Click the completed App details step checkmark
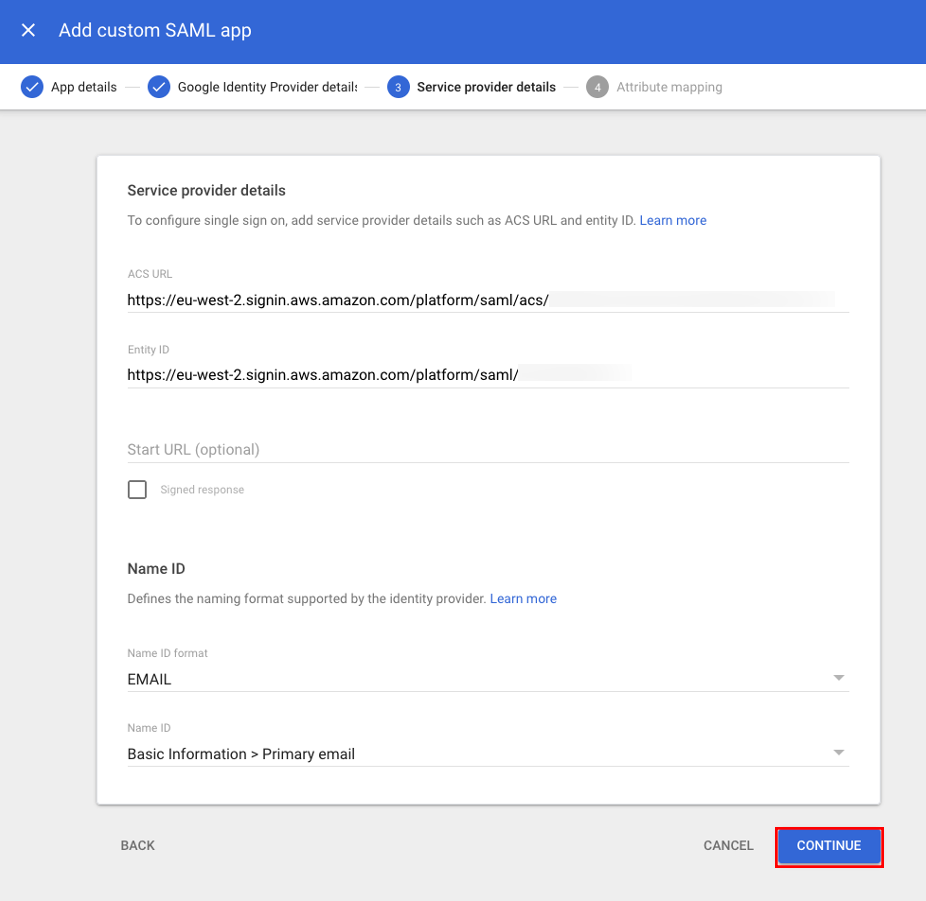 coord(32,87)
